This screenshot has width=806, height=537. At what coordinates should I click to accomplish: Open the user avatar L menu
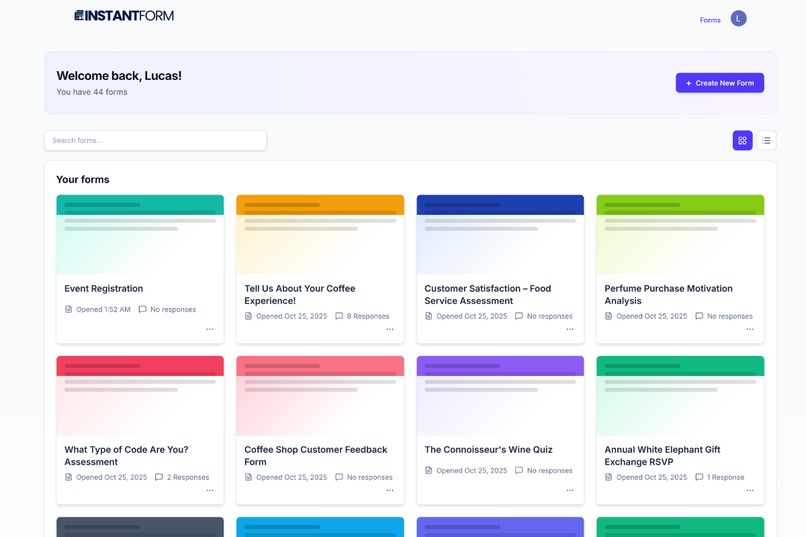(738, 18)
